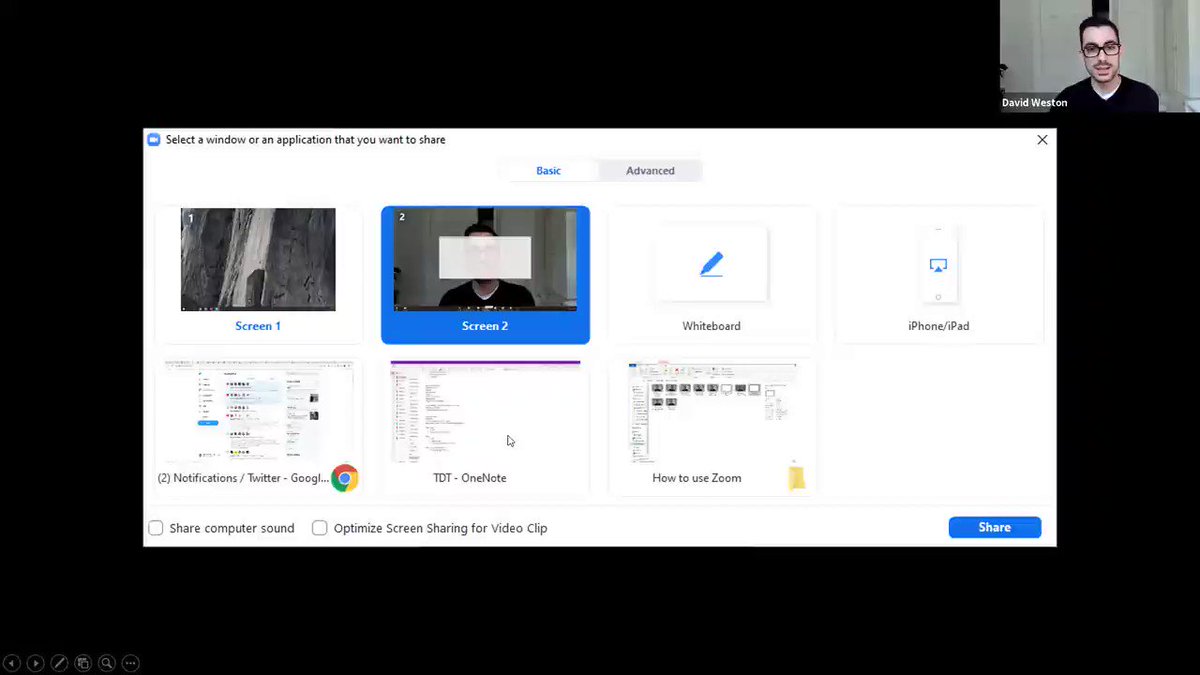The image size is (1200, 675).
Task: Enable Optimize Screen Sharing for Video Clip
Action: tap(320, 528)
